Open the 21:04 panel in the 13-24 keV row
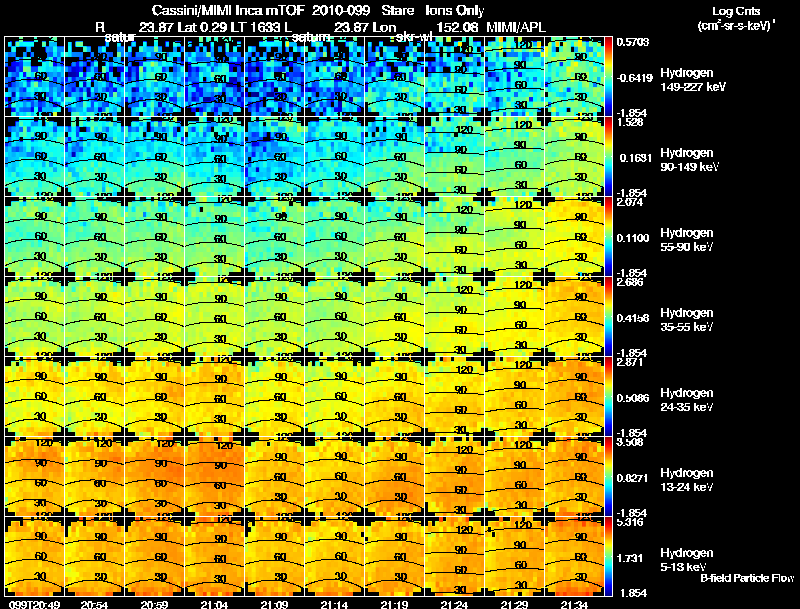Viewport: 800px width, 609px height. pyautogui.click(x=214, y=476)
